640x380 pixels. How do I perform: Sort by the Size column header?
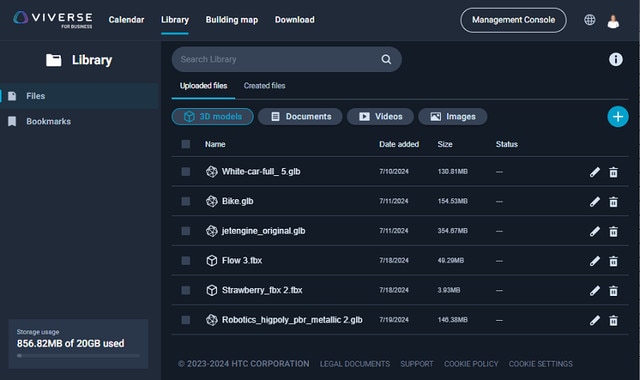click(x=445, y=144)
